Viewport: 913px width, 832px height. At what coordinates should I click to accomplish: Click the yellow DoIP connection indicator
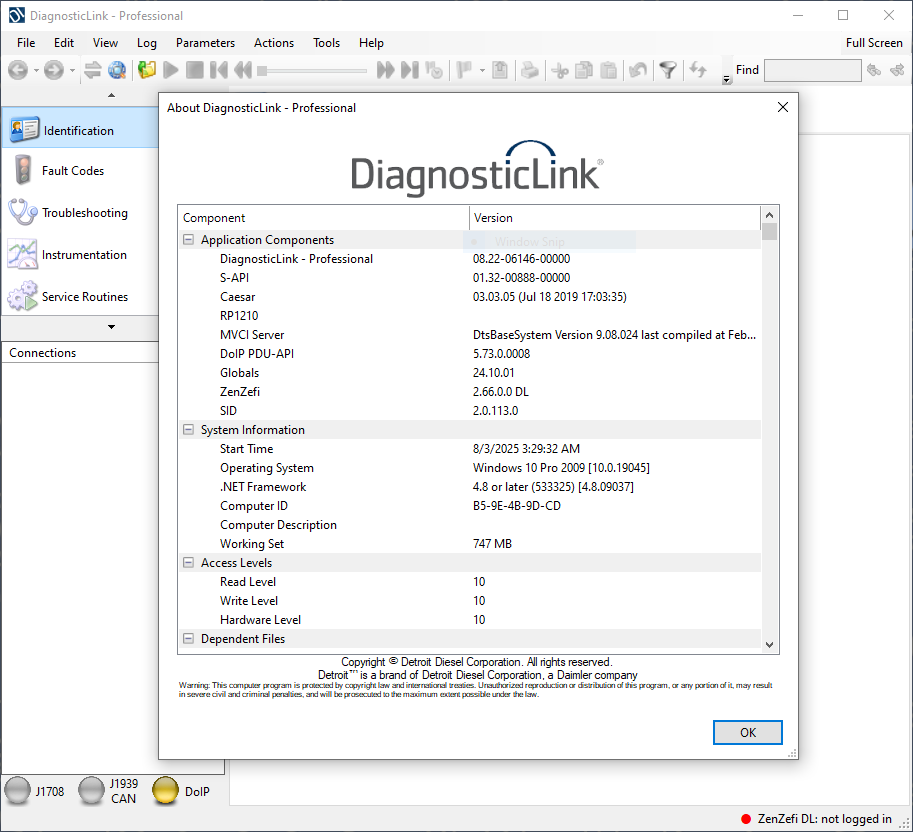165,791
